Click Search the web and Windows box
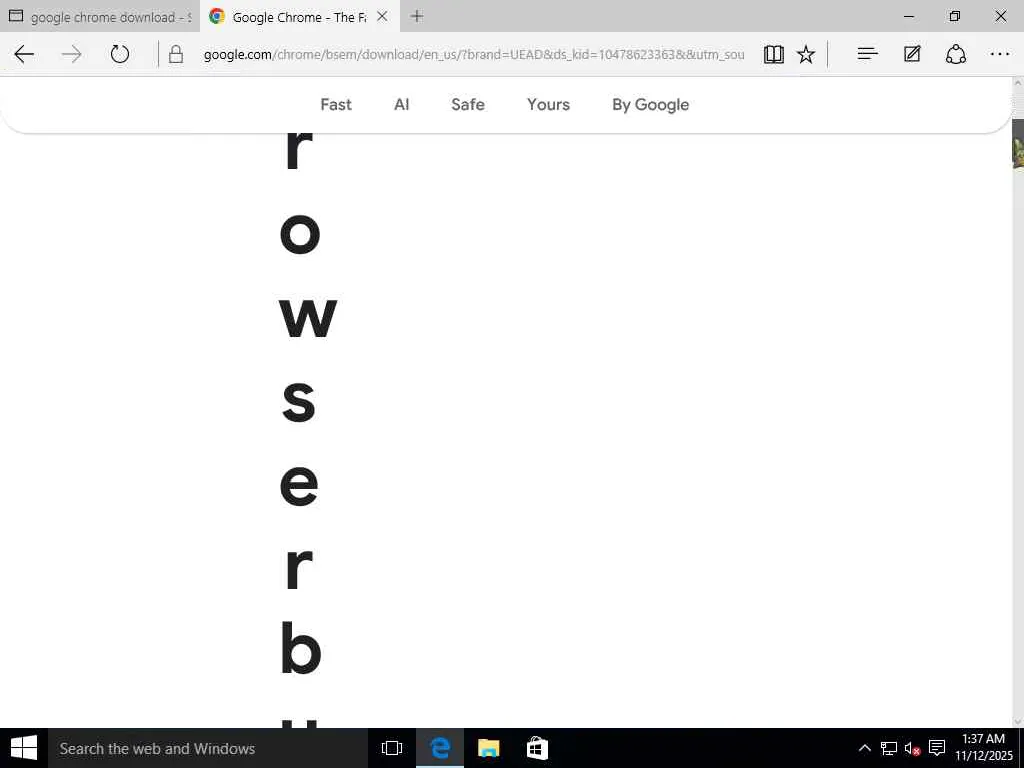The image size is (1024, 768). pyautogui.click(x=208, y=748)
